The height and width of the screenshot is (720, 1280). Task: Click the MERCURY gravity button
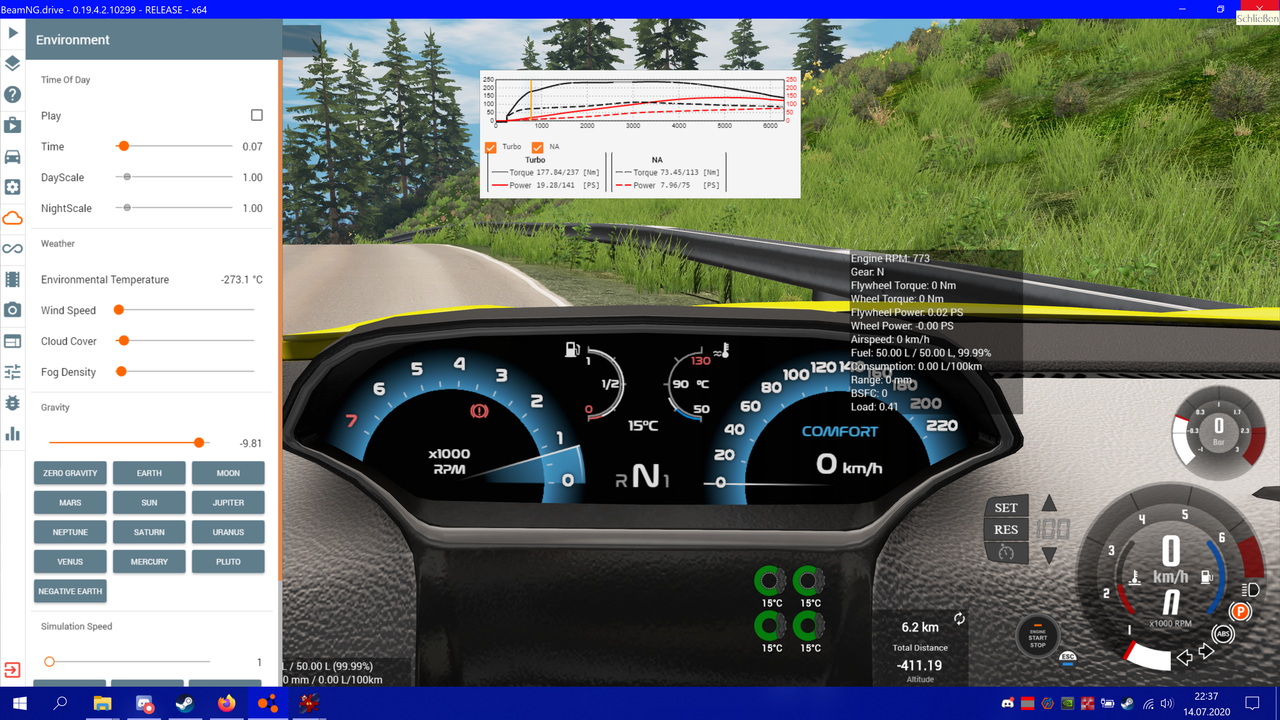coord(149,561)
